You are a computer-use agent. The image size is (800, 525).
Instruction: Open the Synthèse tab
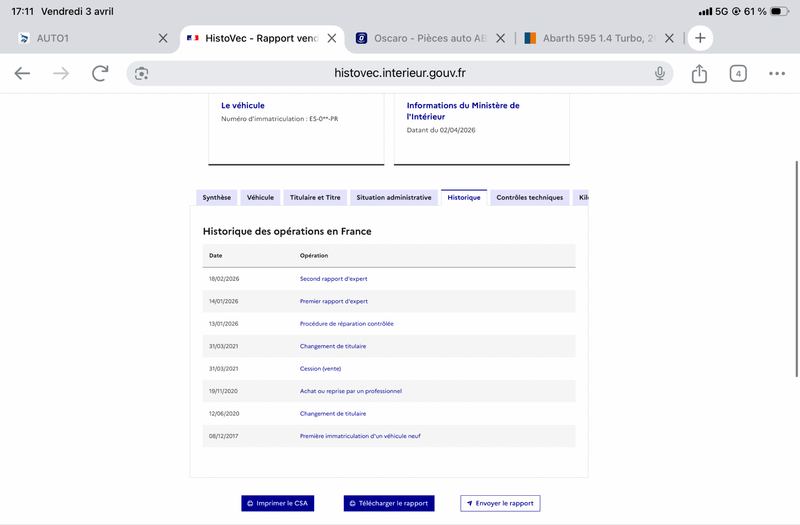216,198
